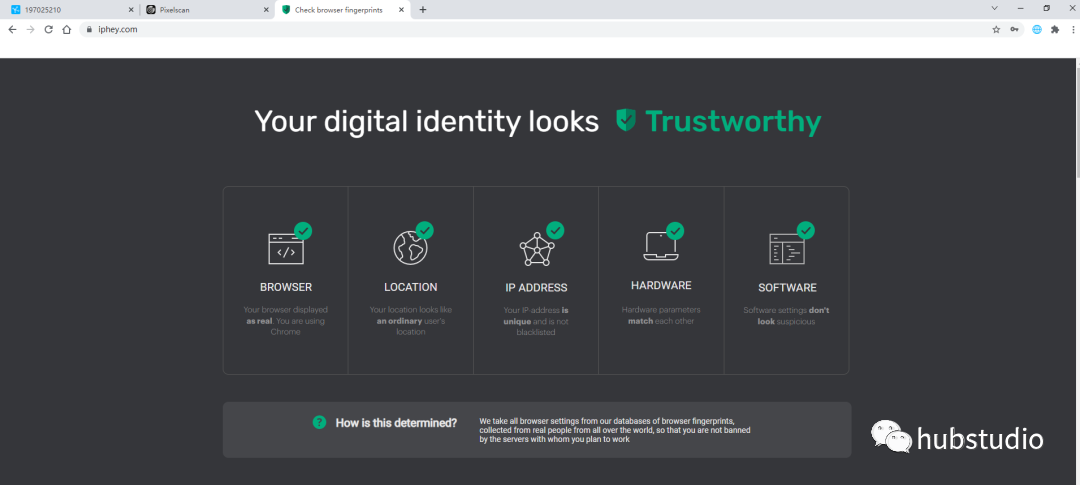This screenshot has width=1080, height=485.
Task: Click the Trustworthy status text
Action: click(x=733, y=122)
